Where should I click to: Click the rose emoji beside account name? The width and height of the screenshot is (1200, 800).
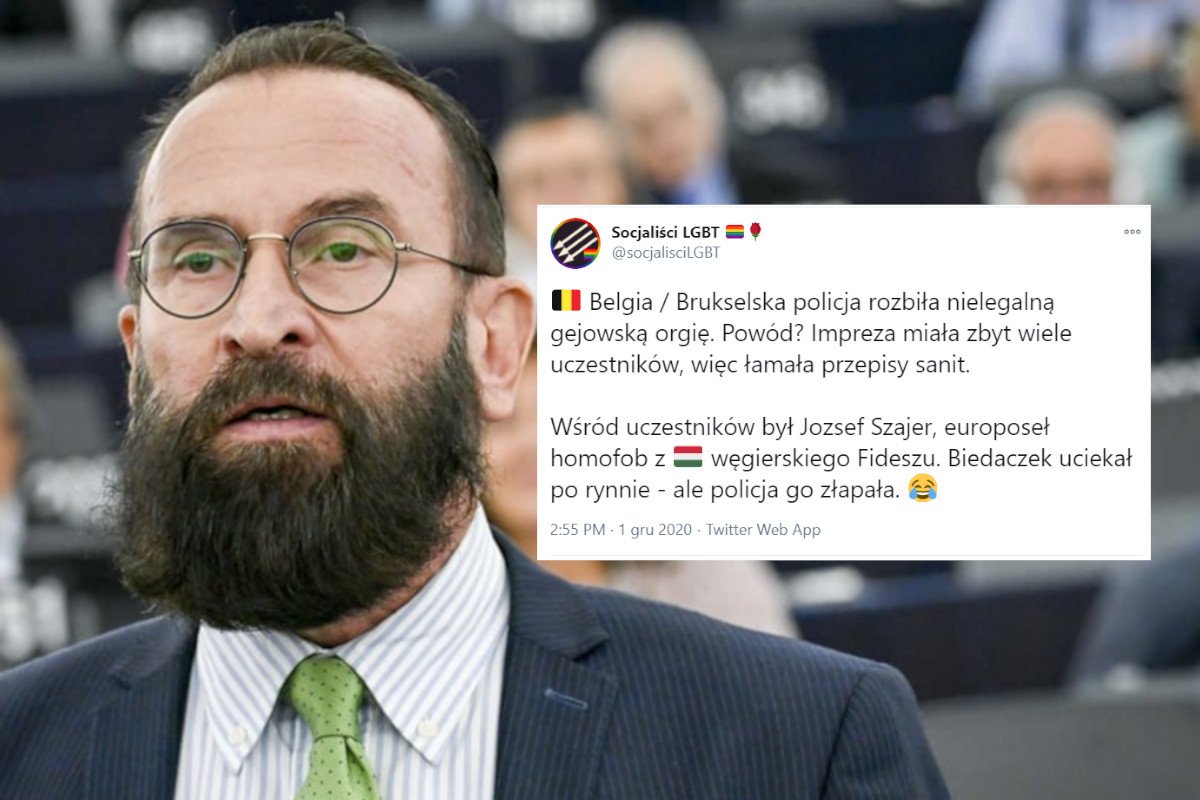755,232
